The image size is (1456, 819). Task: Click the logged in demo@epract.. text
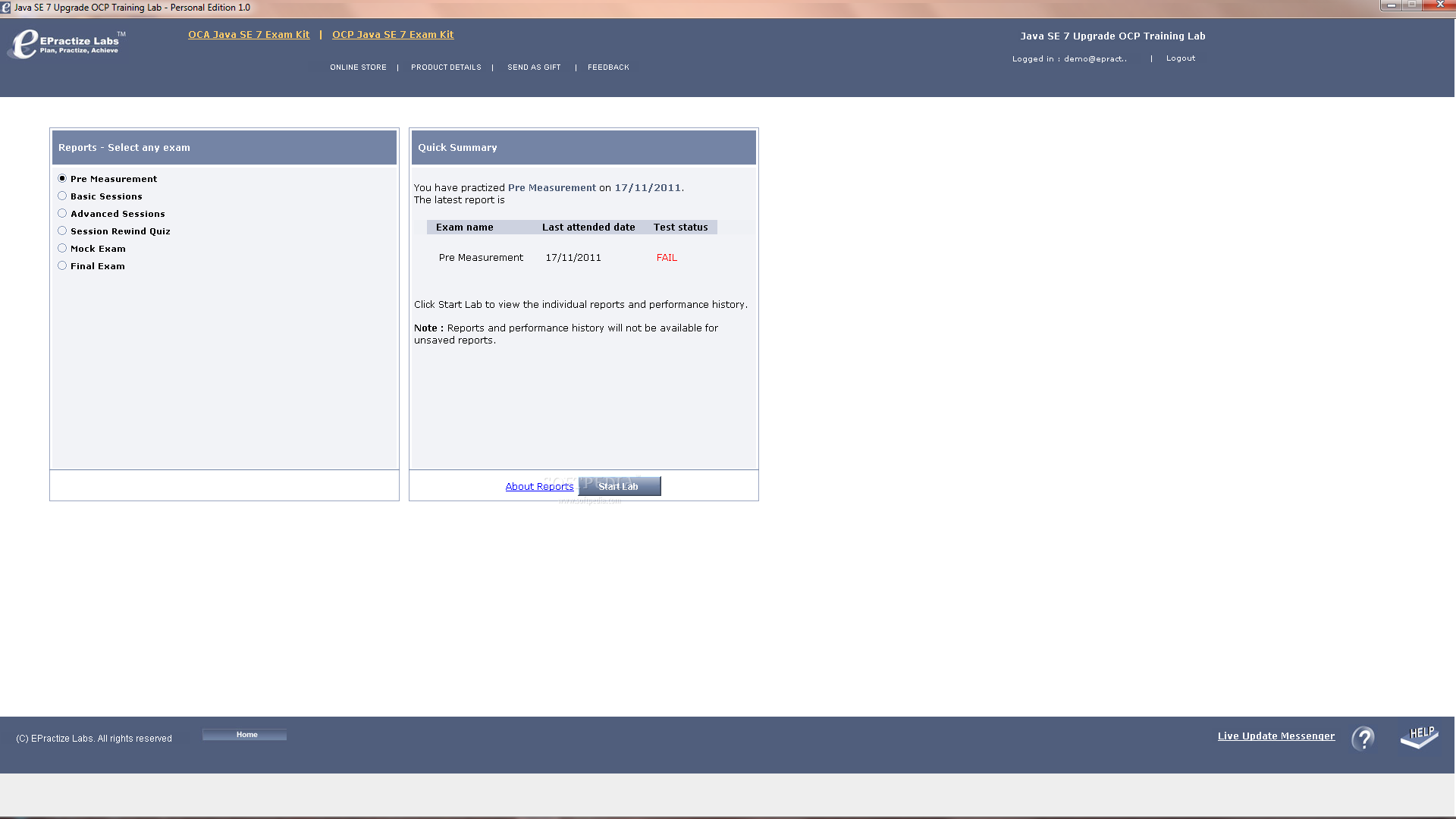point(1069,59)
